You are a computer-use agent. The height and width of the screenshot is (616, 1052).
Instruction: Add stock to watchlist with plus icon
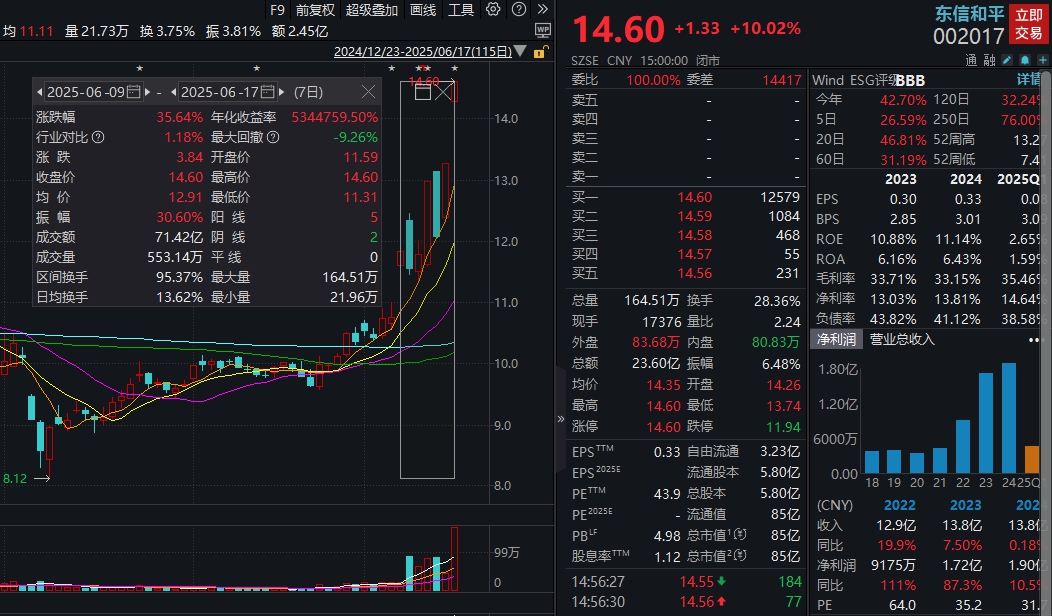pyautogui.click(x=1042, y=60)
